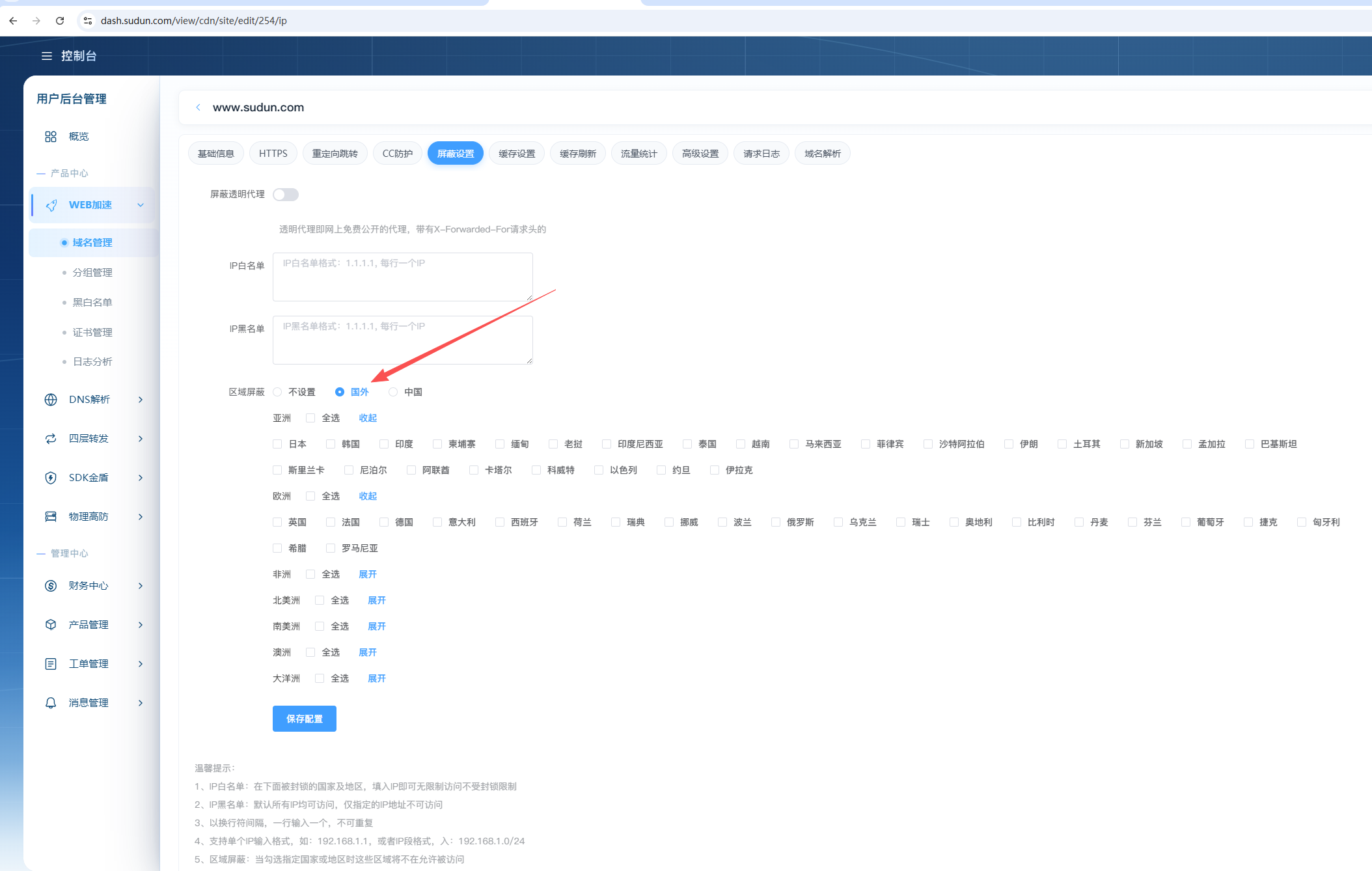The width and height of the screenshot is (1372, 871).
Task: Click the 消息管理 bell icon
Action: tap(51, 703)
